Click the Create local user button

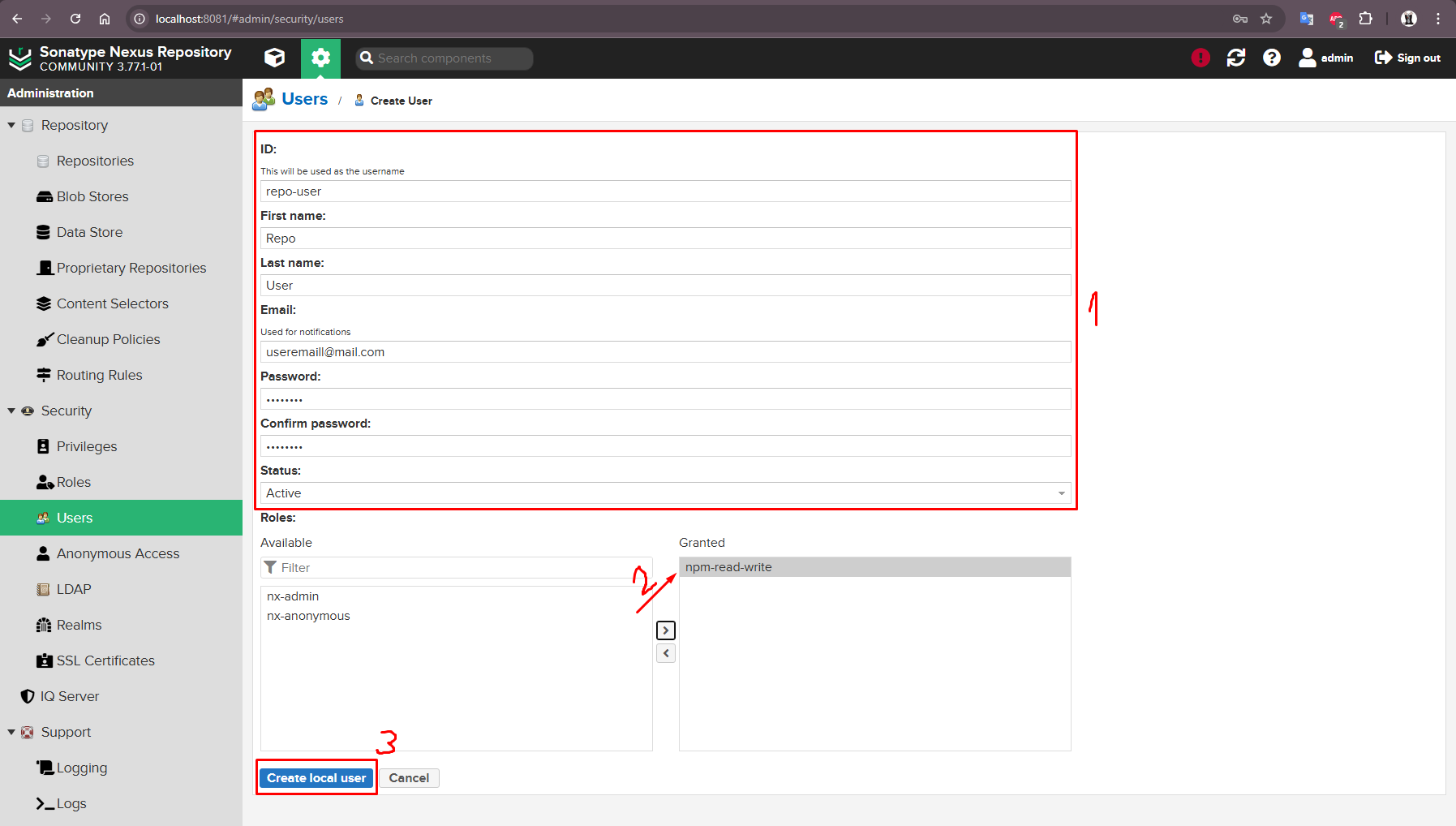click(316, 778)
